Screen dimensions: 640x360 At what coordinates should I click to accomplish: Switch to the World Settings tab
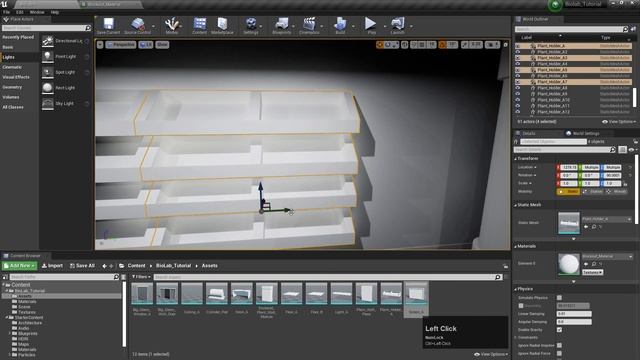click(x=582, y=133)
